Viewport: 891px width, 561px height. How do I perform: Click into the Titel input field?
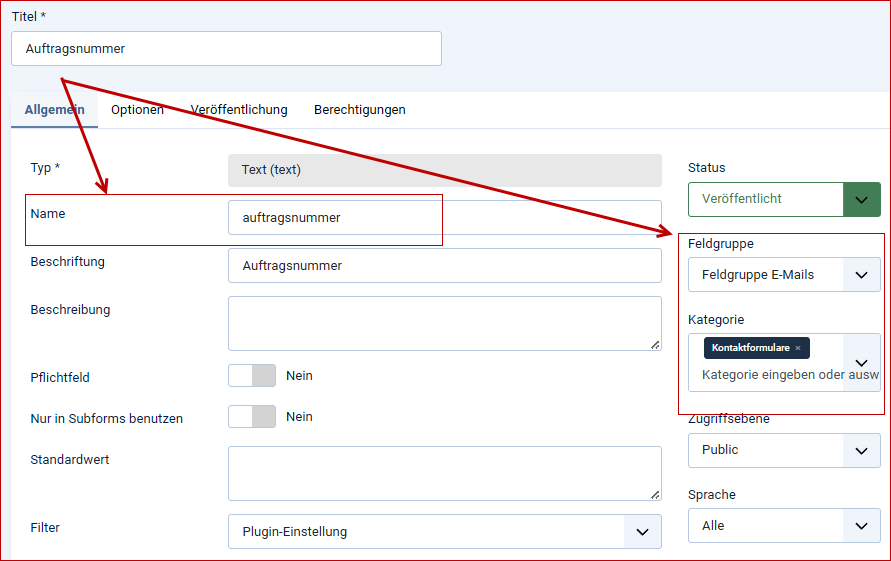tap(226, 49)
